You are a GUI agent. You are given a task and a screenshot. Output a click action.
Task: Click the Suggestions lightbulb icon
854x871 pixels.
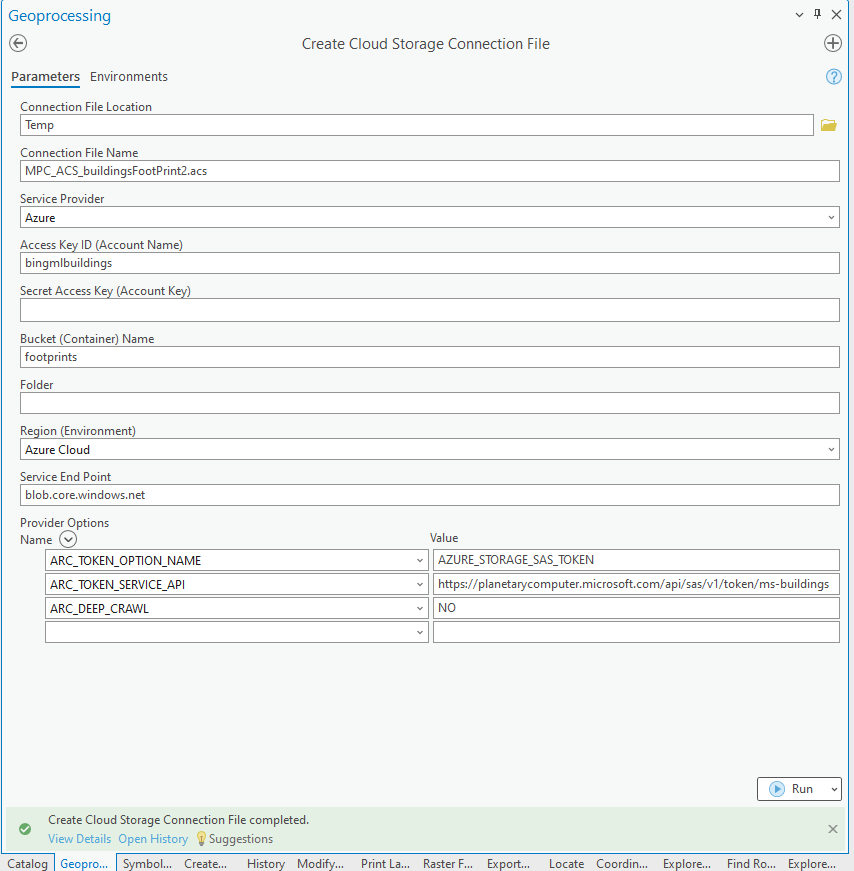[x=199, y=839]
